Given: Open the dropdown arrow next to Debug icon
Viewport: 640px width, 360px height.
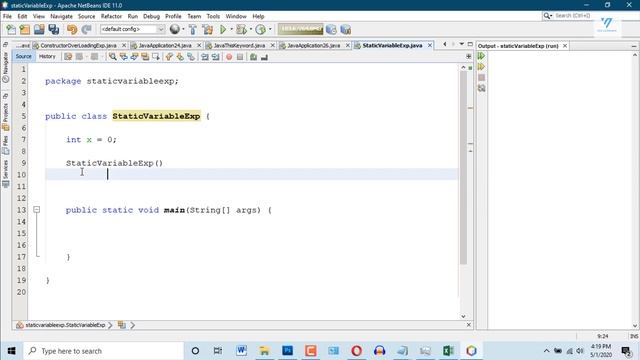Looking at the screenshot, I should pos(250,29).
